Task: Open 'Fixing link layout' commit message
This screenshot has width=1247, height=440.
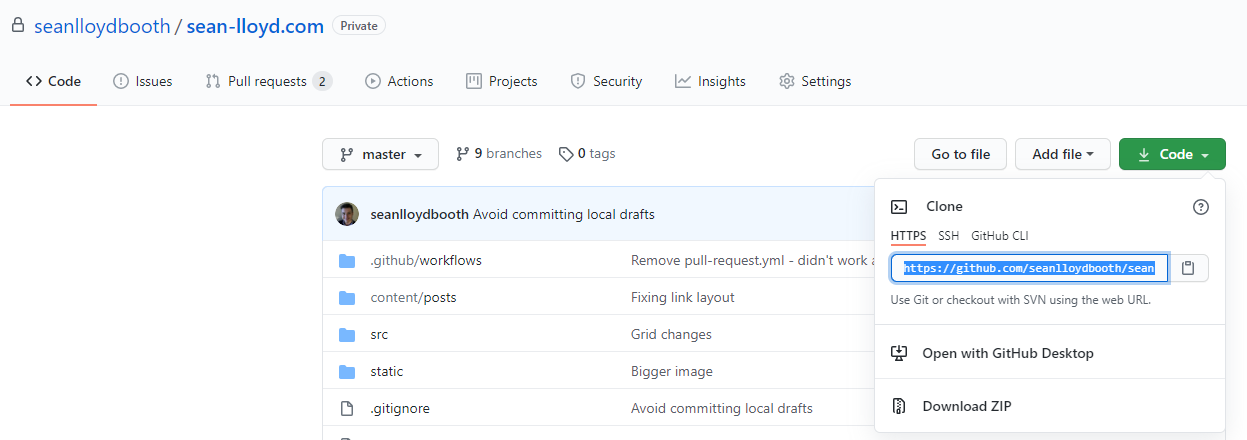Action: [683, 297]
